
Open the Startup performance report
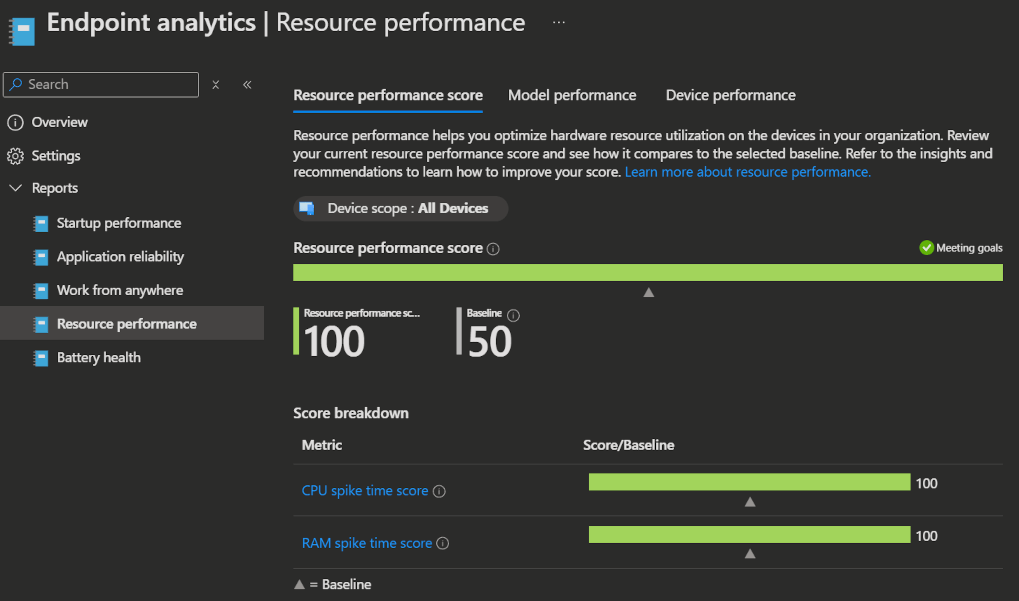119,223
